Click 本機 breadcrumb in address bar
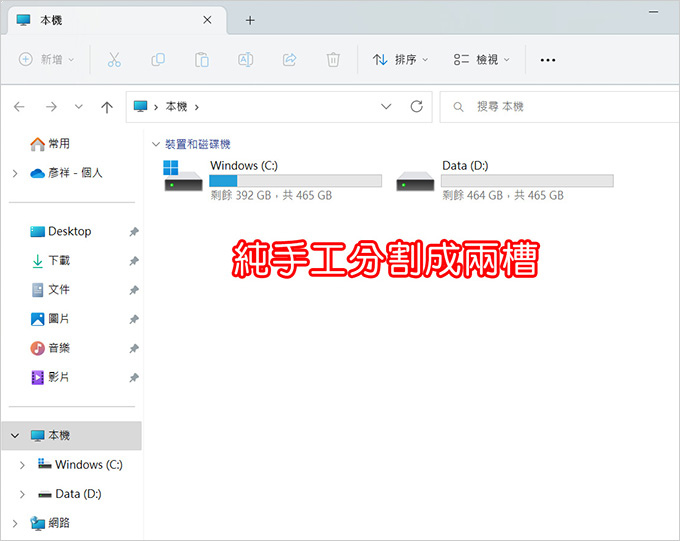The image size is (680, 541). [176, 107]
